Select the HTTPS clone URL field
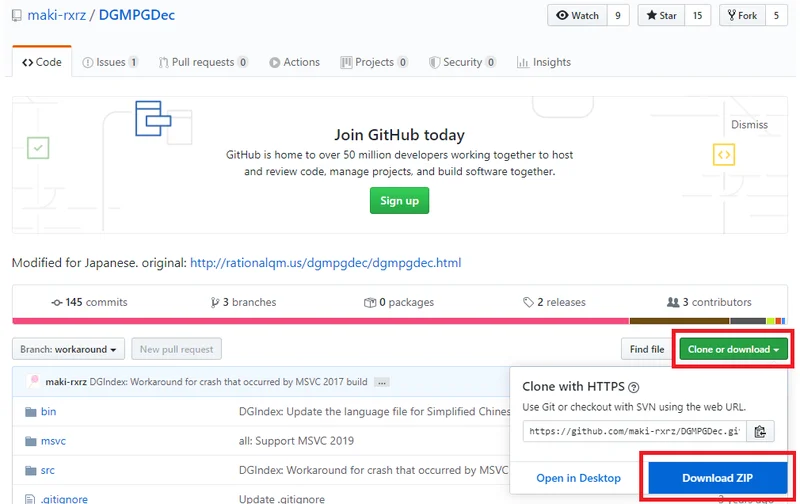This screenshot has width=800, height=504. pyautogui.click(x=634, y=432)
